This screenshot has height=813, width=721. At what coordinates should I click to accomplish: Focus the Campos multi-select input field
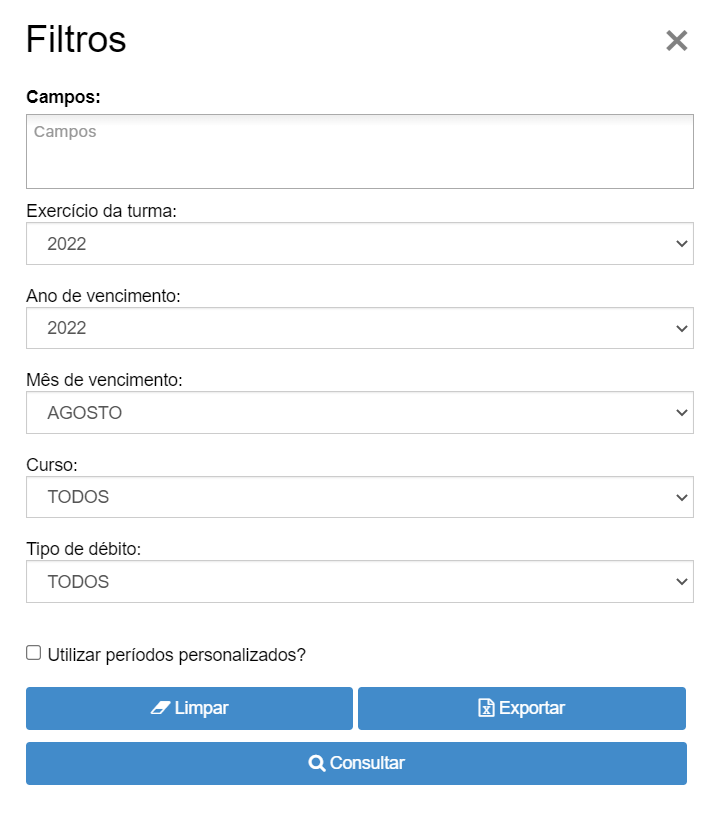pos(360,151)
